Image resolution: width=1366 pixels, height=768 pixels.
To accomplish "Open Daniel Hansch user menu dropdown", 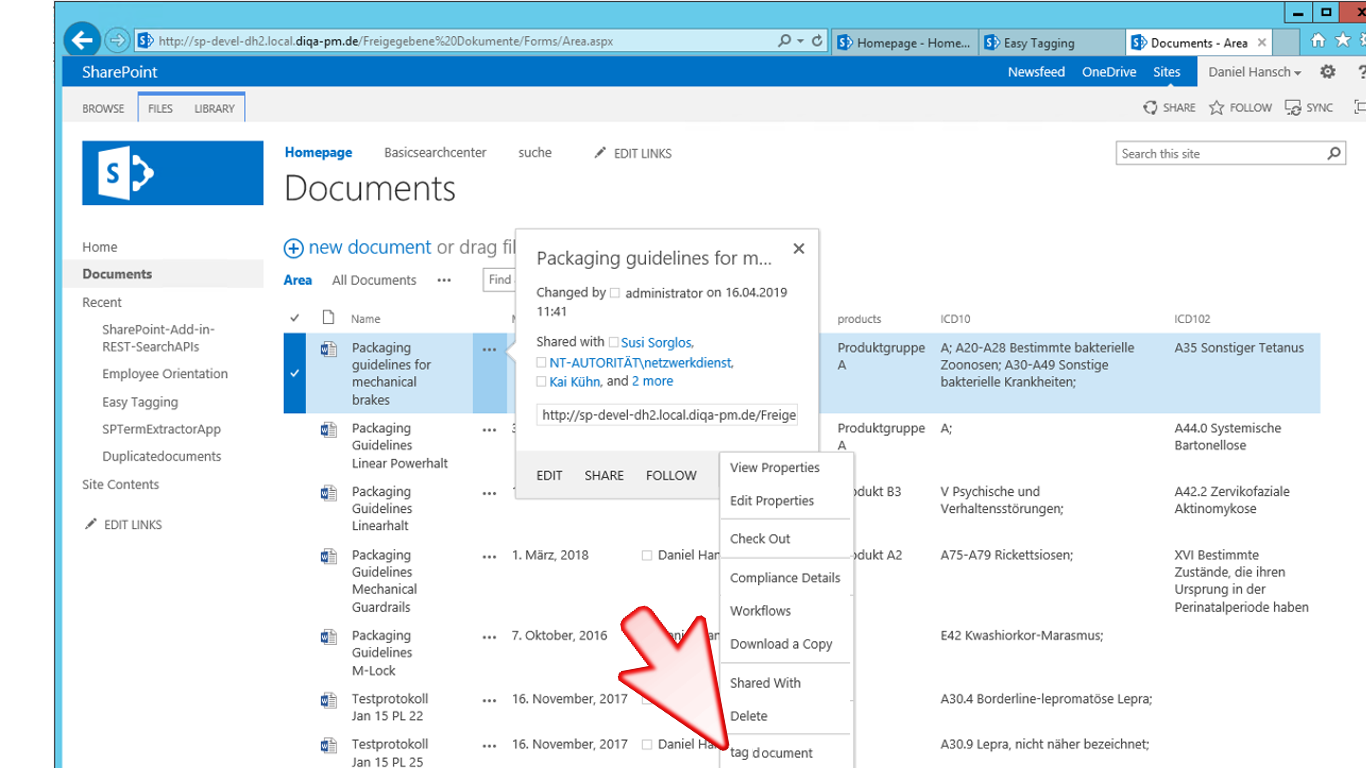I will point(1254,72).
